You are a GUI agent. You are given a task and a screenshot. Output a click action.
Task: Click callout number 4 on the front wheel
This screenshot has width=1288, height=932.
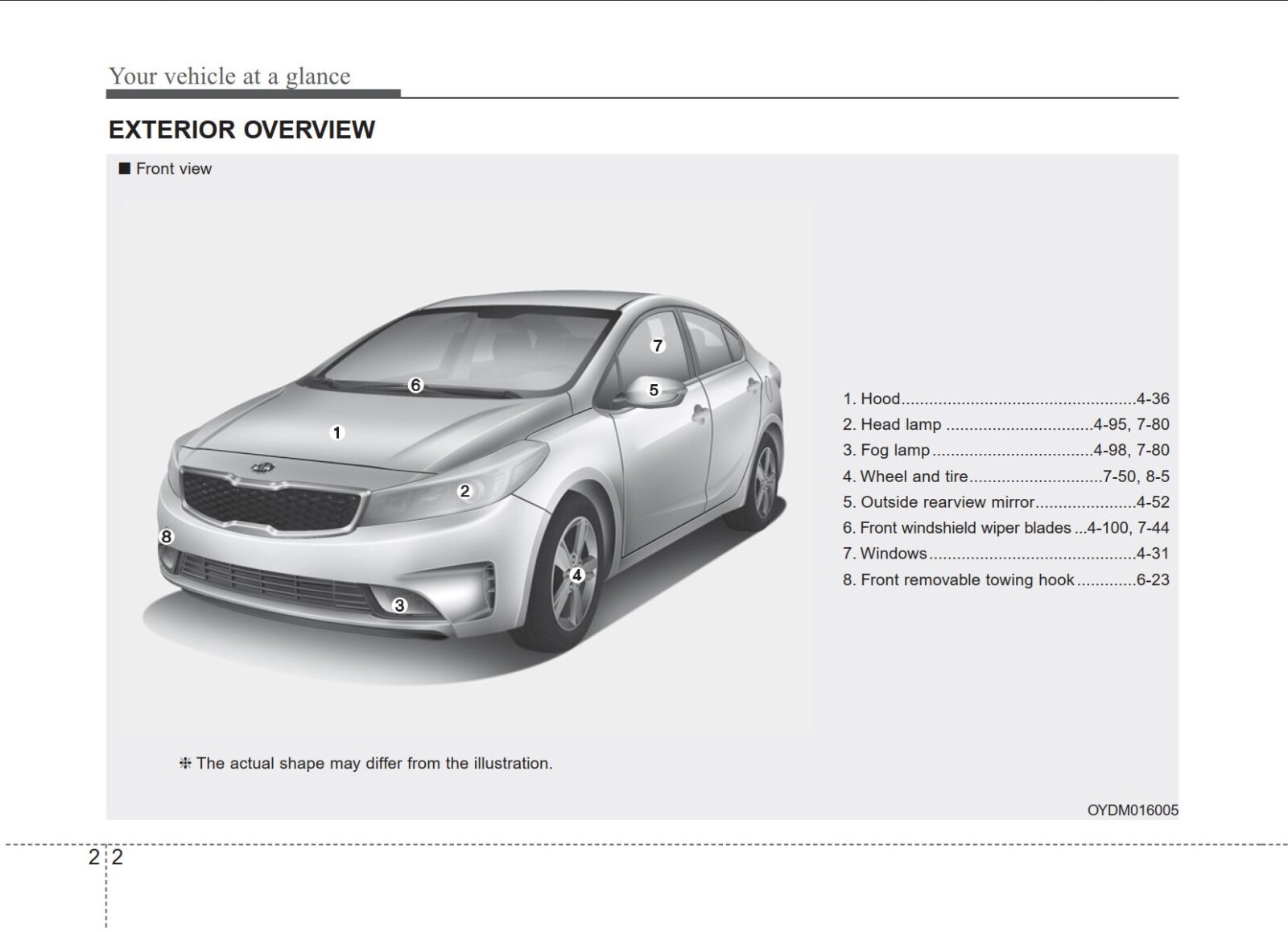(576, 575)
